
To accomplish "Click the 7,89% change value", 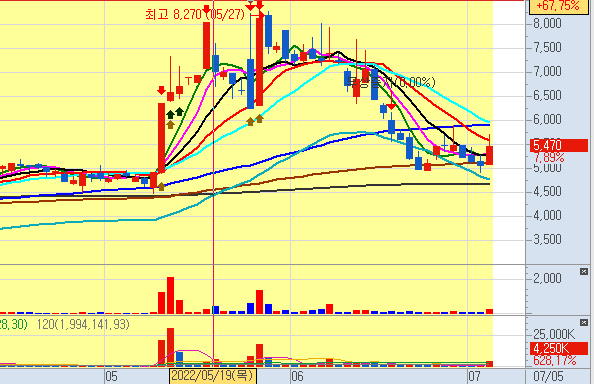I will click(x=549, y=157).
